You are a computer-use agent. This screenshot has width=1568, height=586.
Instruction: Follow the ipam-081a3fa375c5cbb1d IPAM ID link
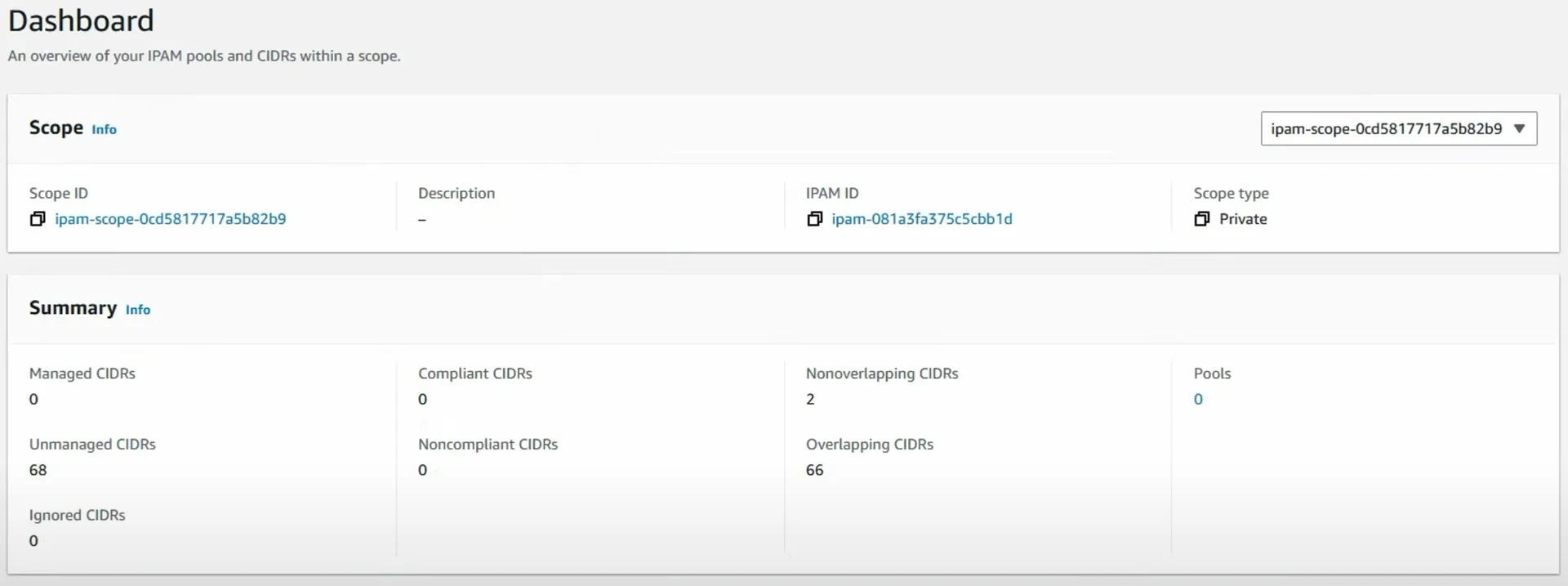(922, 219)
